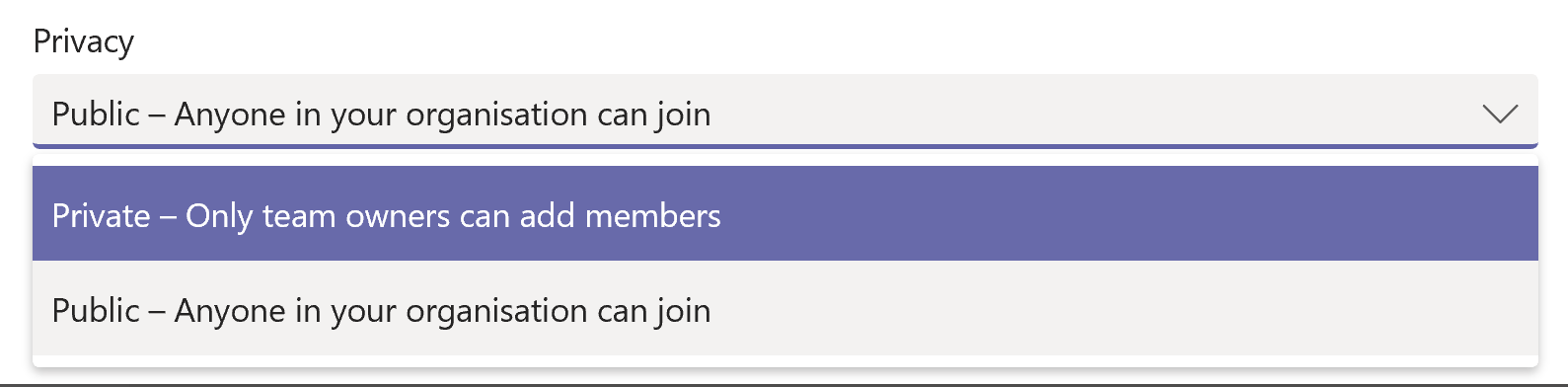Screen dimensions: 1568x387
Task: Click empty area of the purple Private row
Action: pos(1125,213)
